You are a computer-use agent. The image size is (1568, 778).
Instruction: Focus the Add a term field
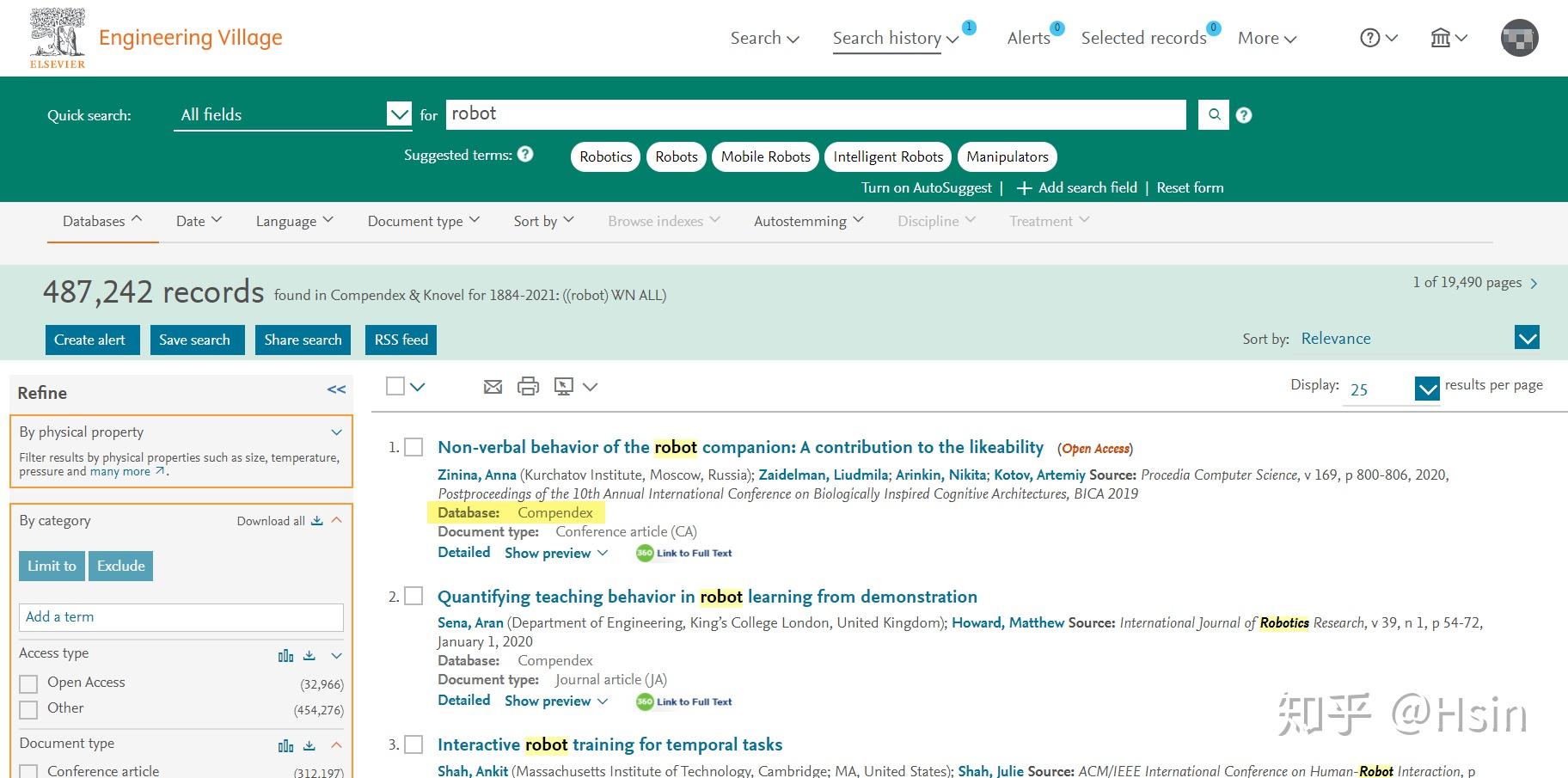click(181, 617)
